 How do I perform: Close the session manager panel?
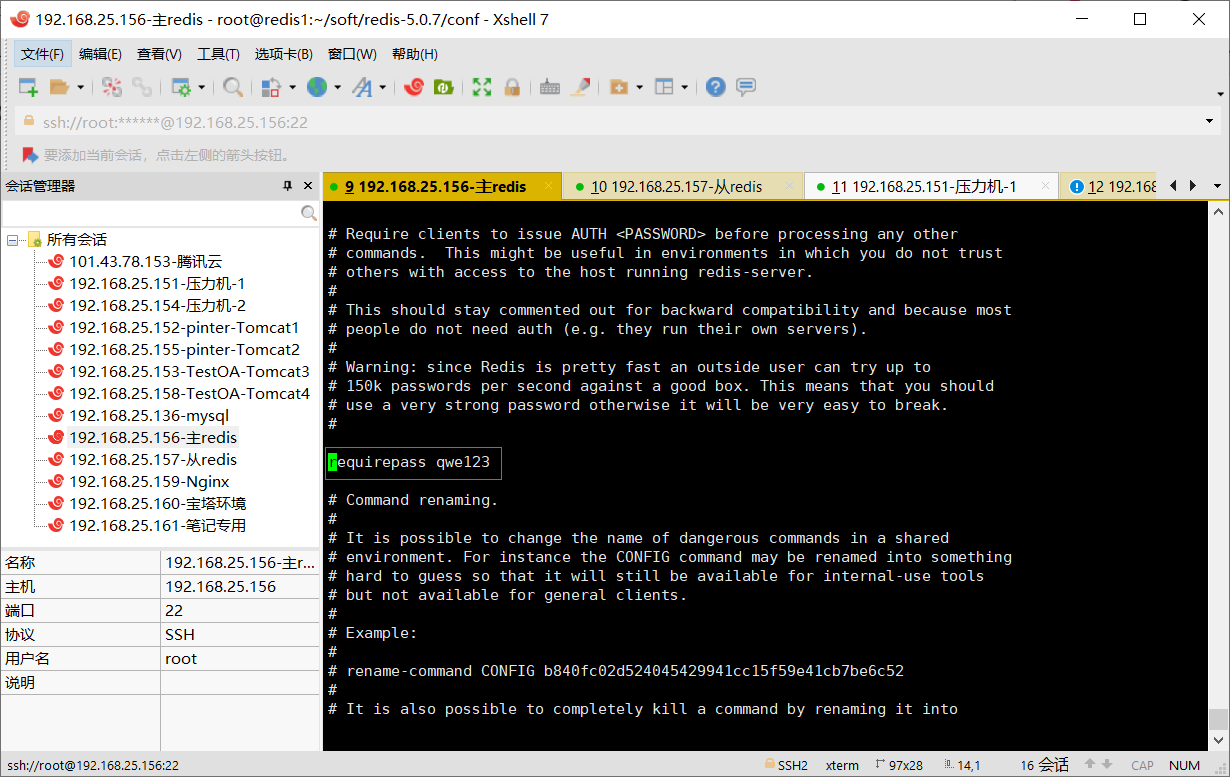point(307,186)
